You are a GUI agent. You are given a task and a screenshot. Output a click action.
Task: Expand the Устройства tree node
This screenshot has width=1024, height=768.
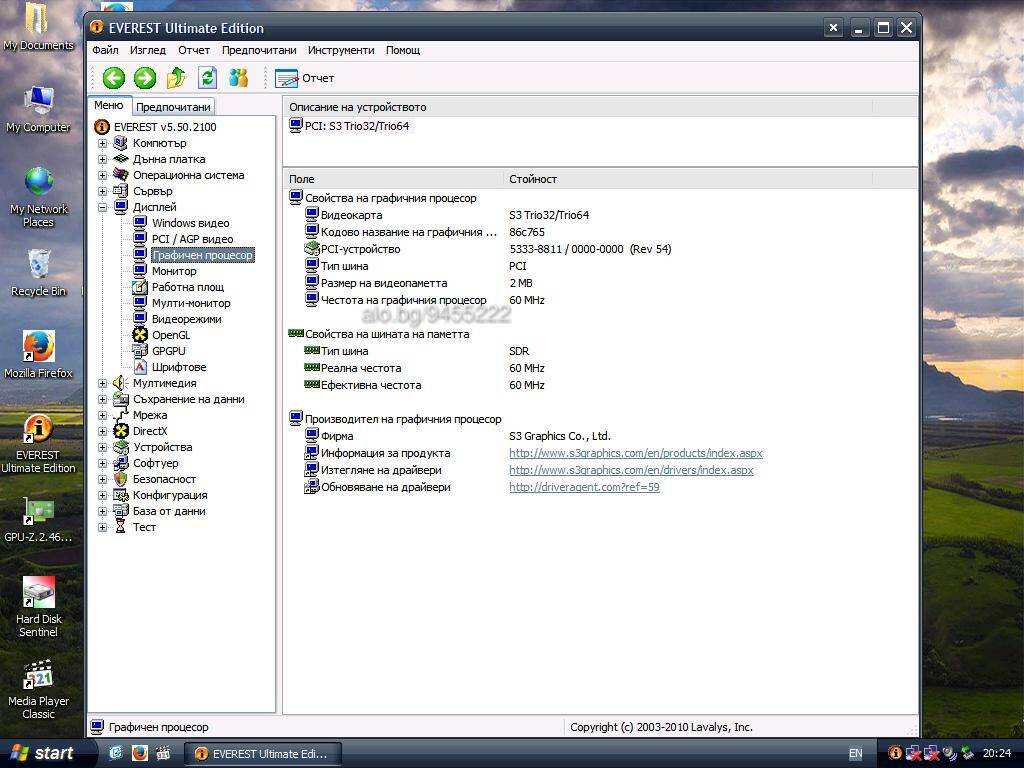[103, 447]
